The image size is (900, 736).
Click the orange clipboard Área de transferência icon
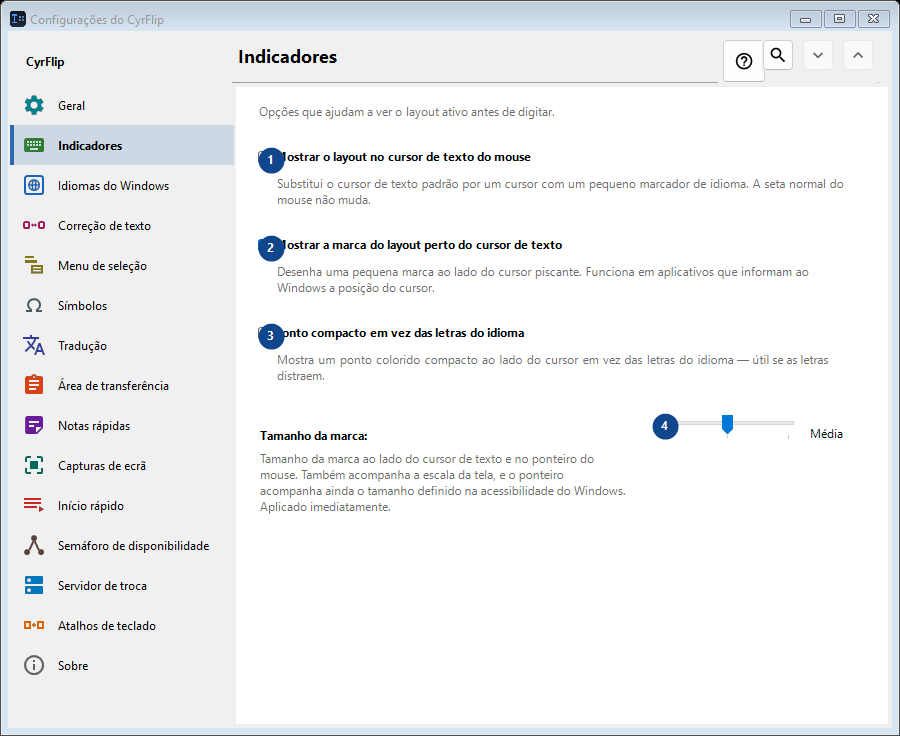[34, 385]
